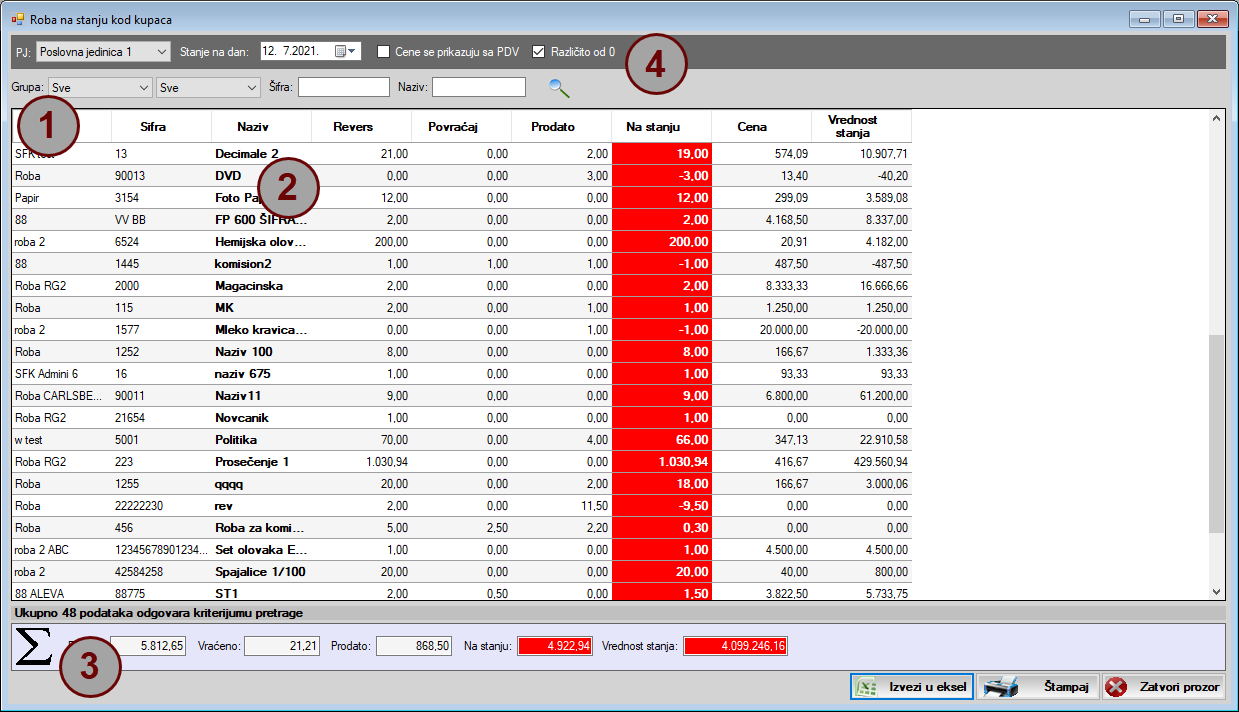Click the magnifying glass search icon

click(x=559, y=88)
